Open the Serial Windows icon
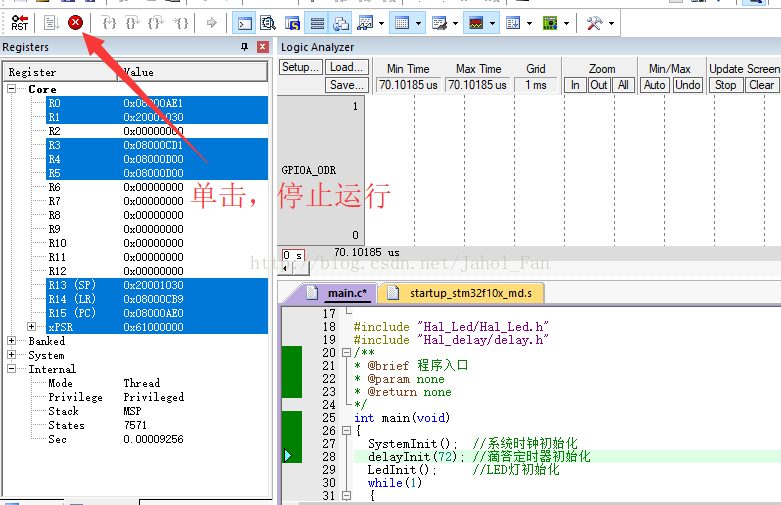781x505 pixels. tap(439, 23)
